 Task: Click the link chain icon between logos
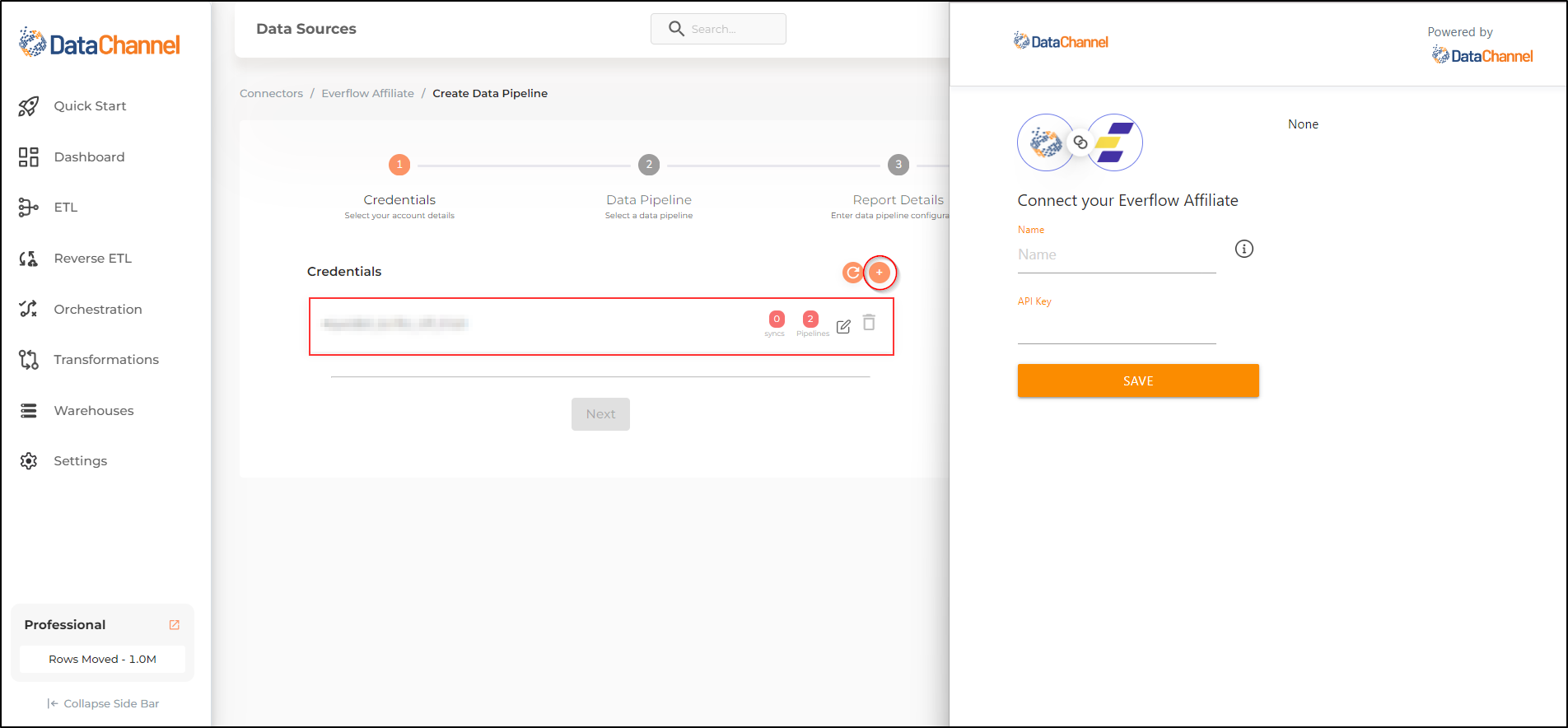pos(1080,142)
